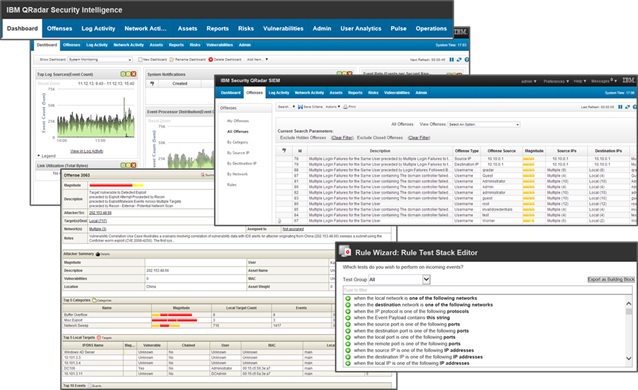This screenshot has width=638, height=390.
Task: Open the View Offenses select dropdown
Action: 484,125
